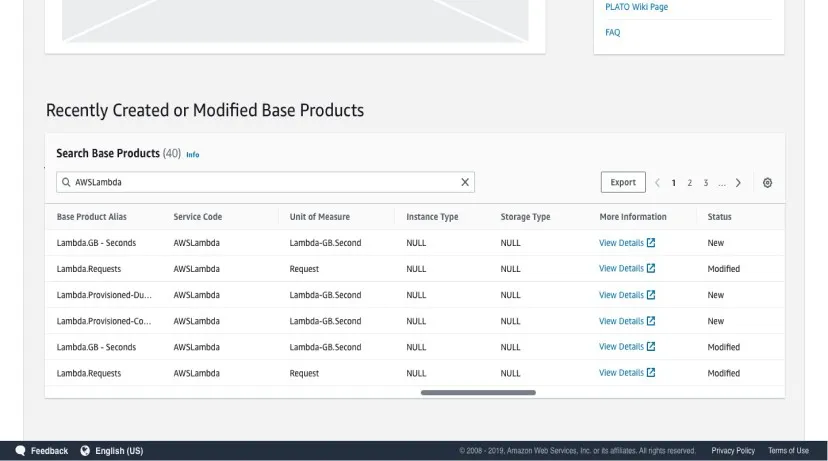The width and height of the screenshot is (828, 461).
Task: Click the horizontal table scrollbar
Action: coord(478,392)
